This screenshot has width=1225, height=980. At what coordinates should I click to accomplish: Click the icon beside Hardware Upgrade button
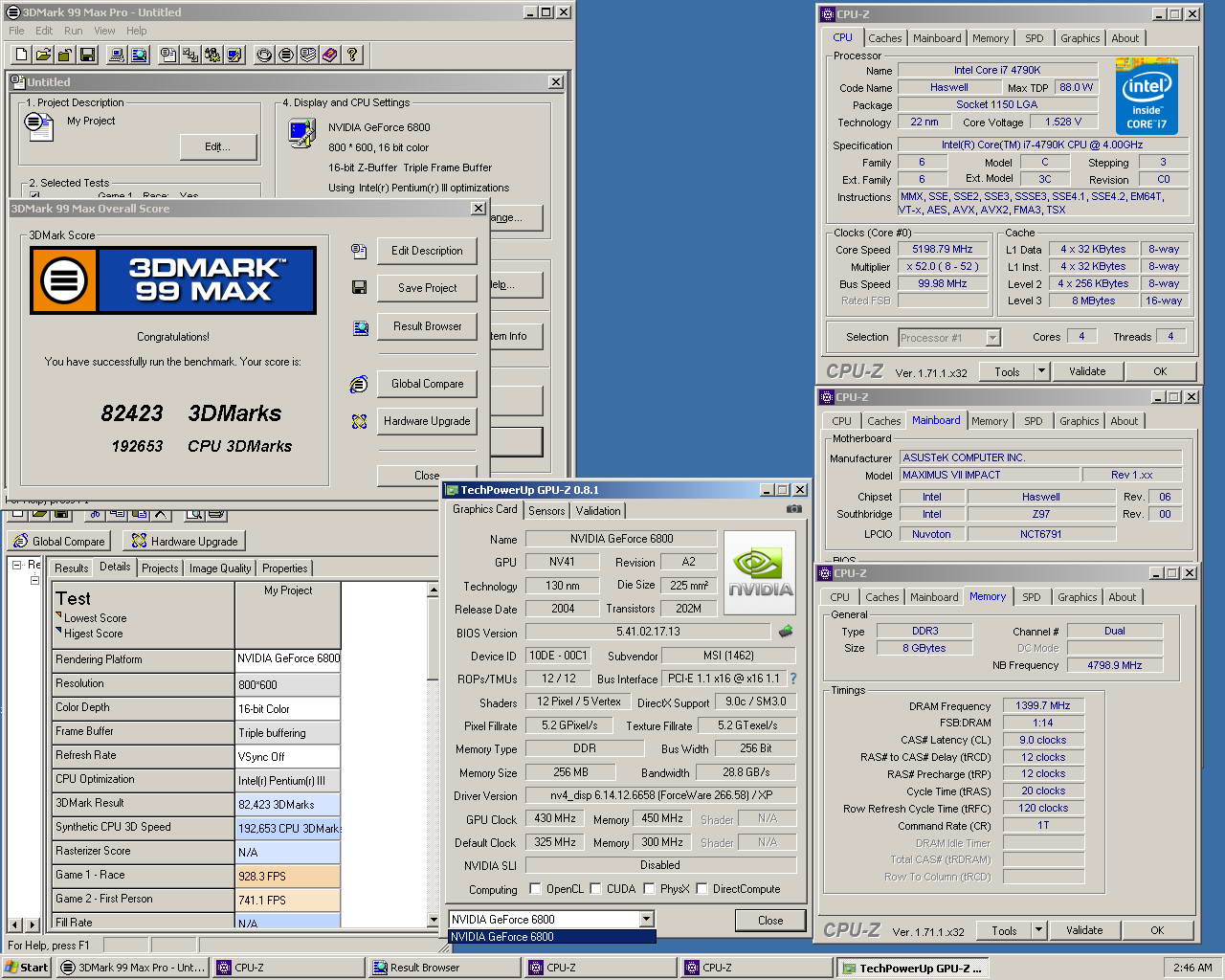pyautogui.click(x=359, y=421)
